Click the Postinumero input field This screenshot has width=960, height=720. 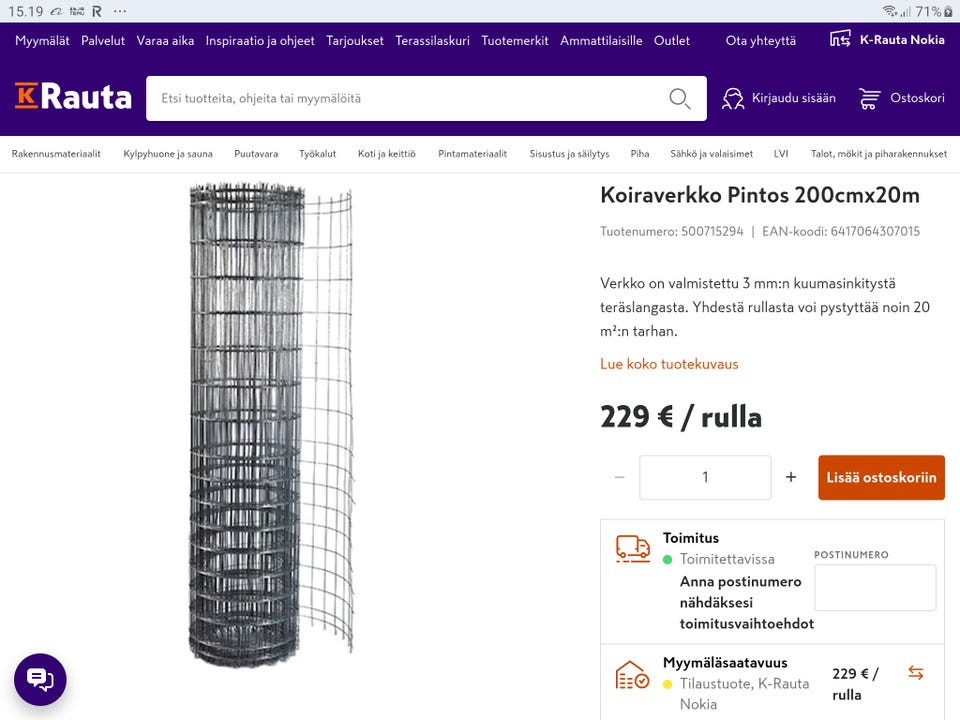(874, 587)
